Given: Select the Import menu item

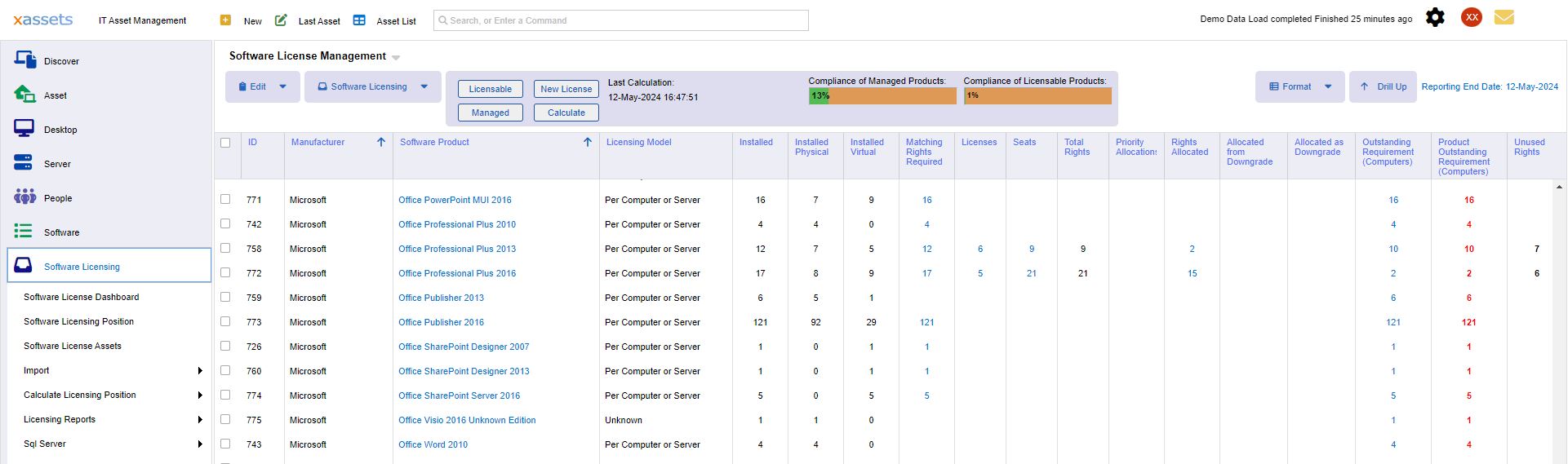Looking at the screenshot, I should tap(37, 370).
